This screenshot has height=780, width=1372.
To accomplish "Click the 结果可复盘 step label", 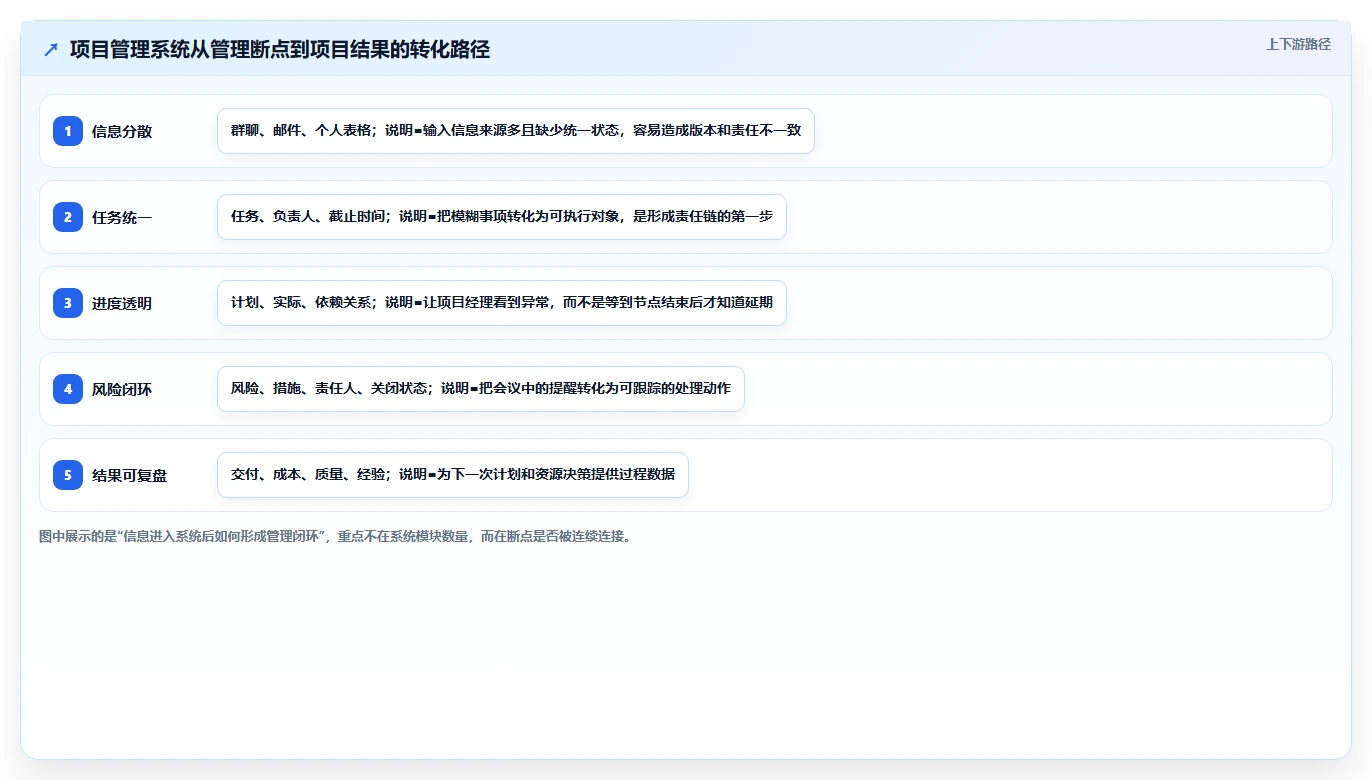I will coord(130,475).
